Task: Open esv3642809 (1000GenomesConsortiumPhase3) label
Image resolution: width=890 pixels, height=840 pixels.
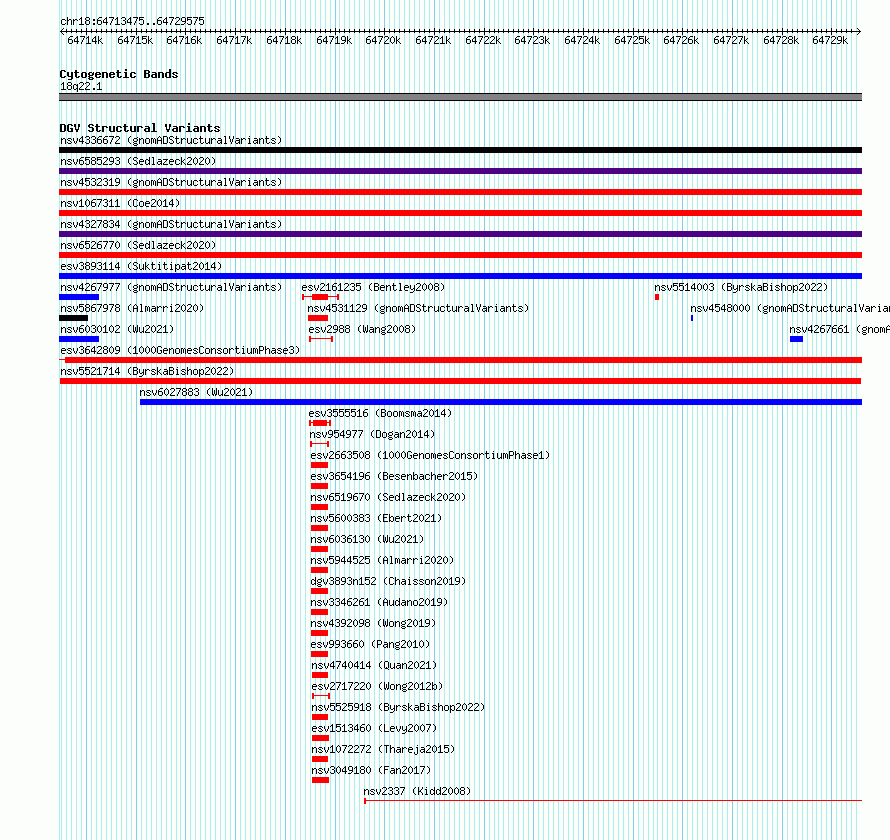Action: [180, 350]
